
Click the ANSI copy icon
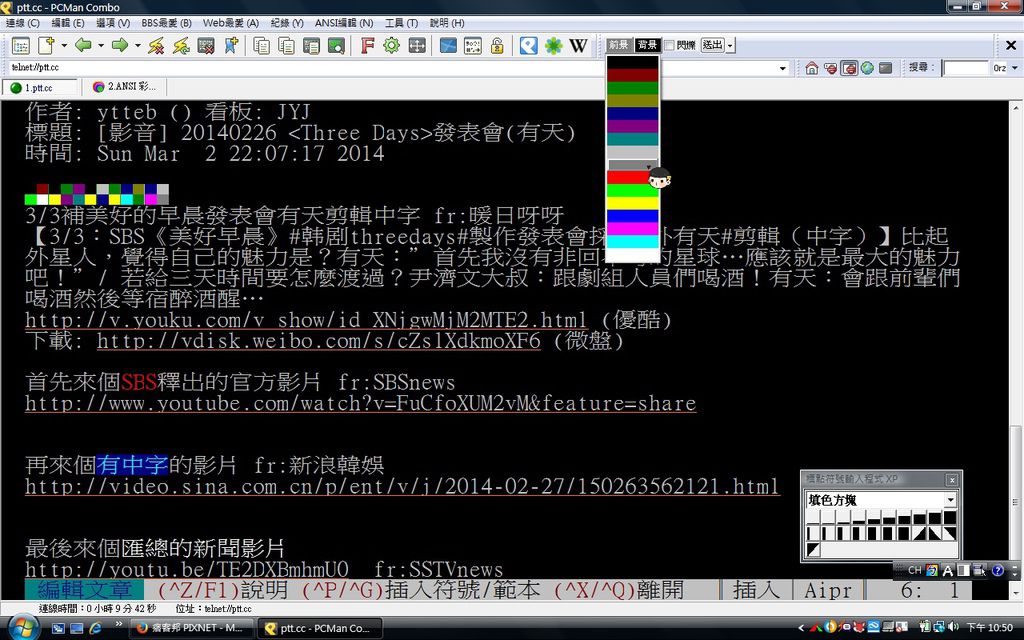click(x=287, y=46)
